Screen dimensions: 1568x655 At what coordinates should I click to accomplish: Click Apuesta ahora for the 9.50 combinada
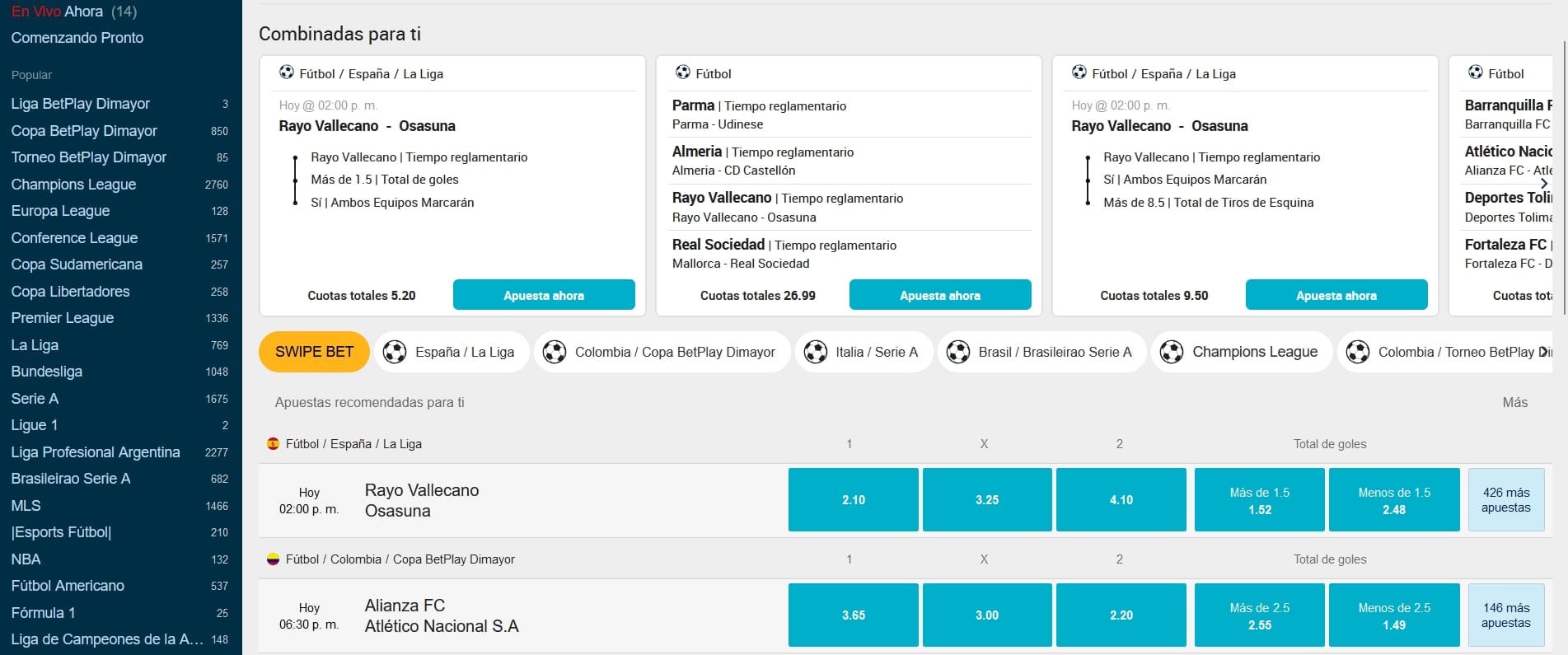[x=1336, y=295]
